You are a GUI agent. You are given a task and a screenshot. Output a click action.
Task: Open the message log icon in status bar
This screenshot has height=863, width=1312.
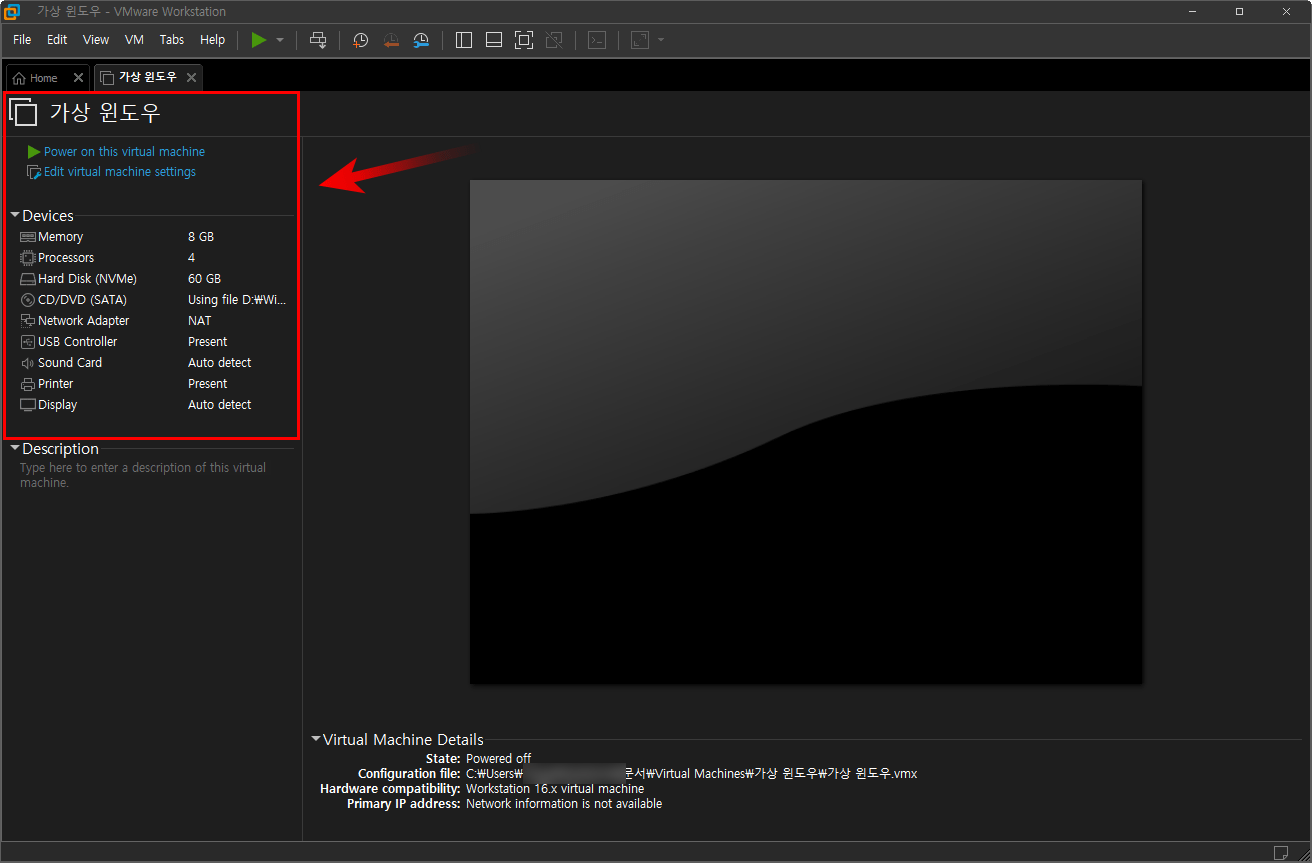point(1281,852)
